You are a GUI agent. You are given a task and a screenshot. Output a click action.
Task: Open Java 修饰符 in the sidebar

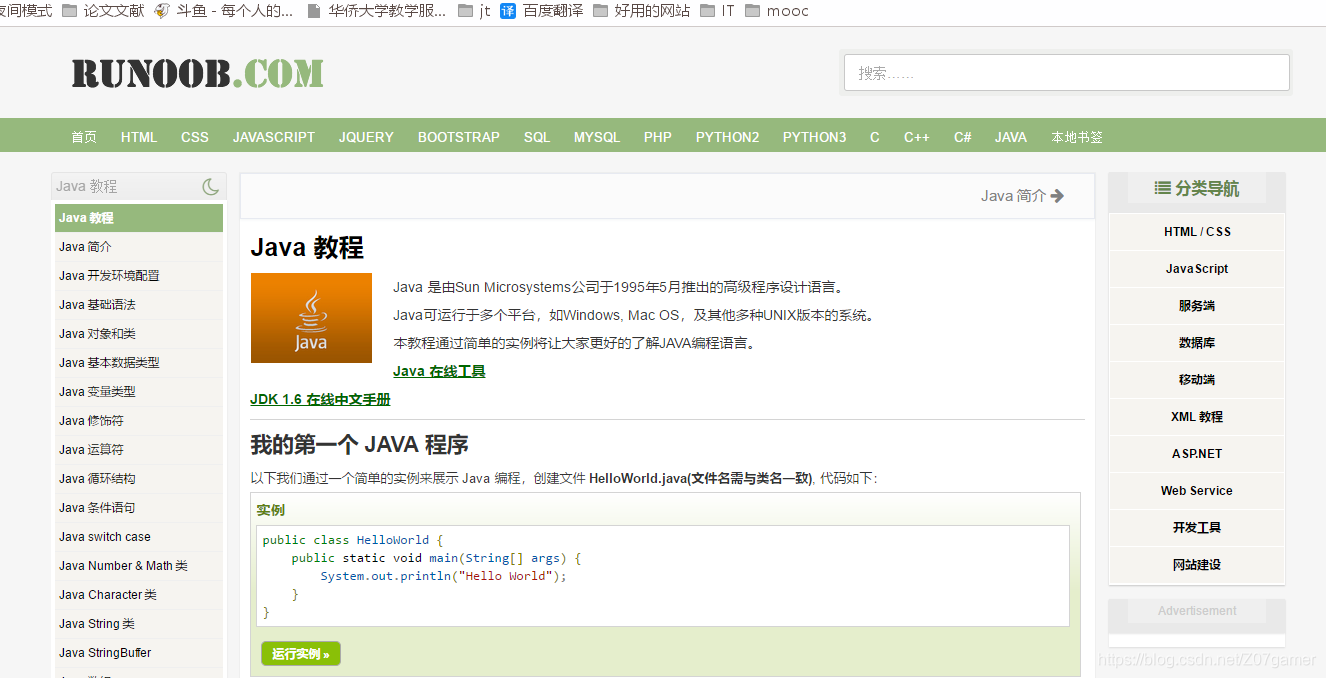139,421
